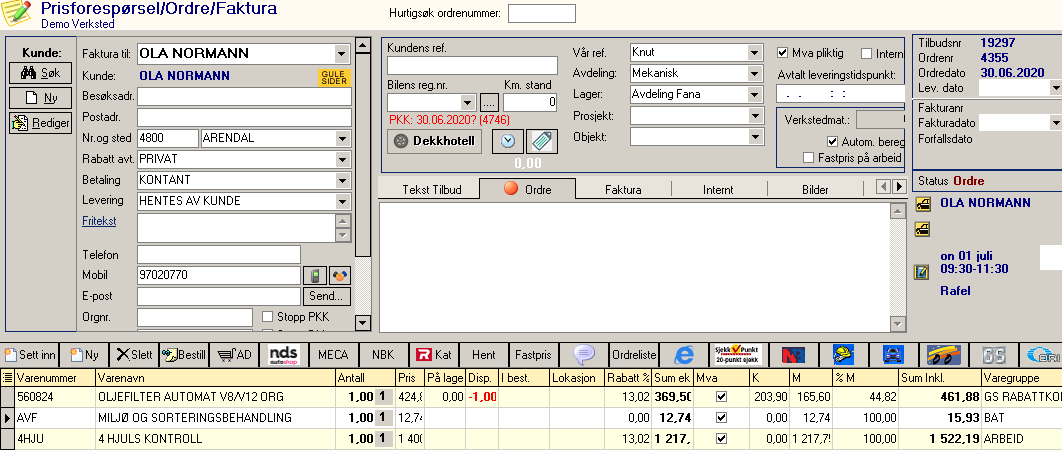Open the Bilder tab
This screenshot has width=1062, height=450.
pyautogui.click(x=815, y=190)
